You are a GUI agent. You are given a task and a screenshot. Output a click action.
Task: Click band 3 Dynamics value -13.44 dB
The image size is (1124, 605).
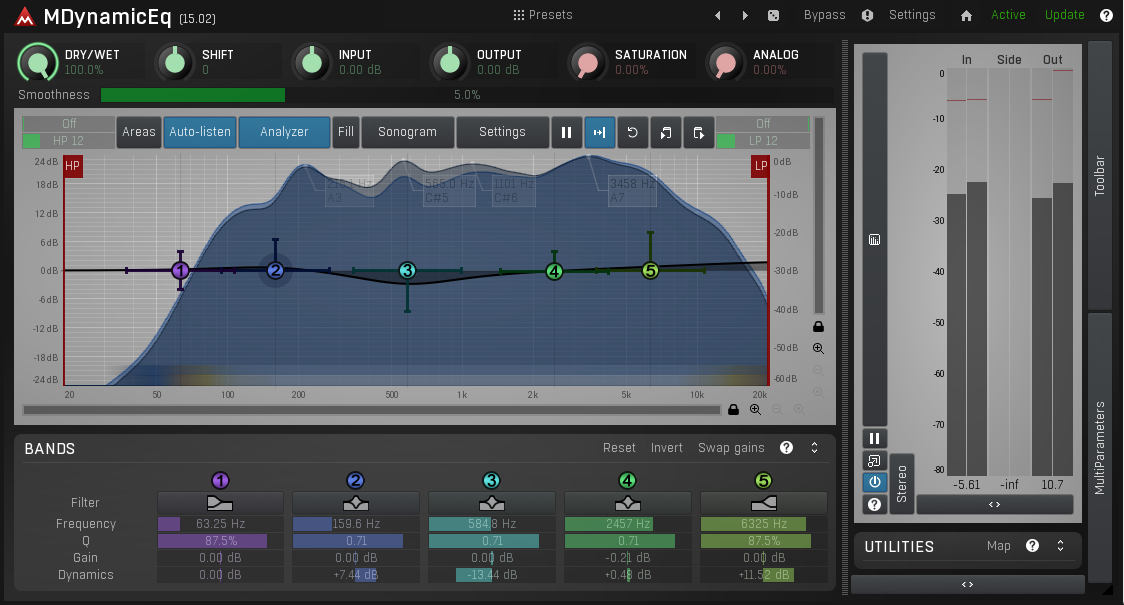[492, 575]
